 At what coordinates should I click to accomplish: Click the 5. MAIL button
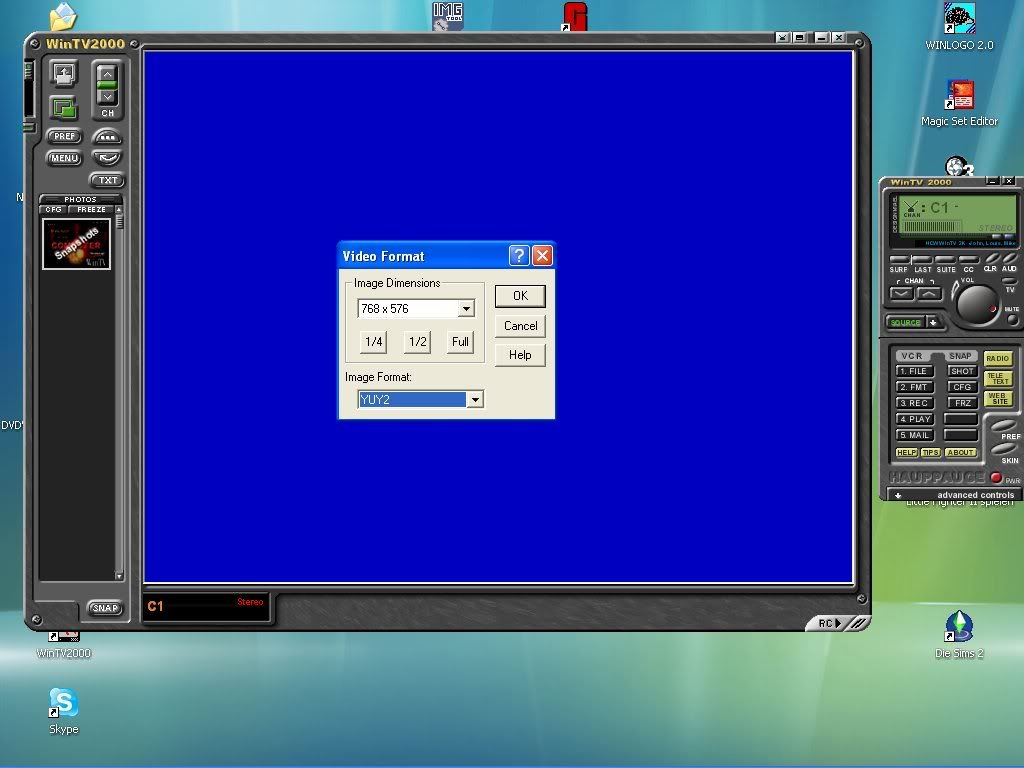click(x=914, y=435)
